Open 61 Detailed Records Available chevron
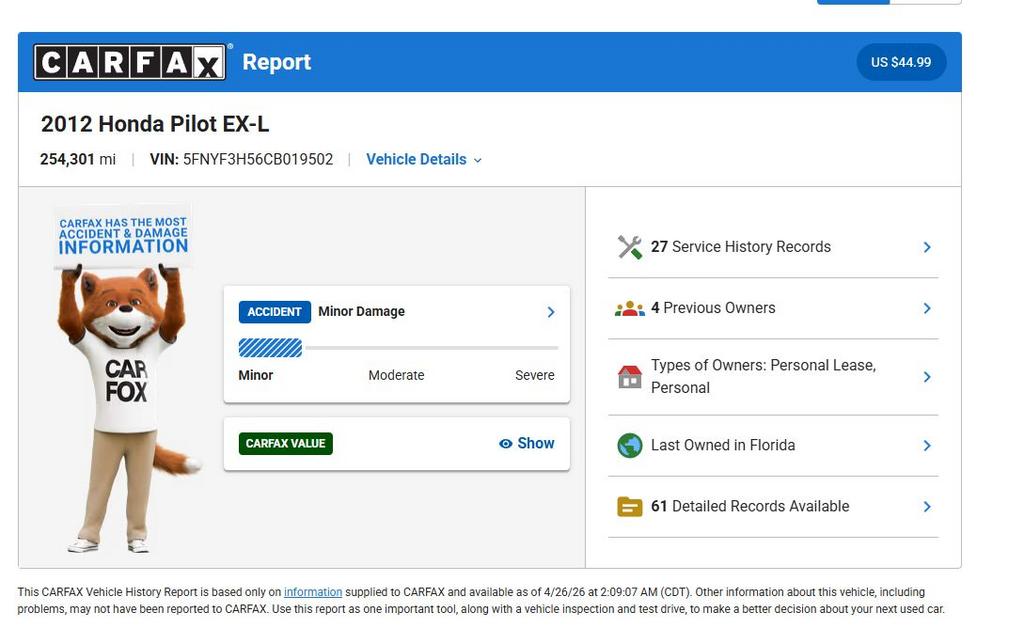Screen dimensions: 1024x628 927,507
